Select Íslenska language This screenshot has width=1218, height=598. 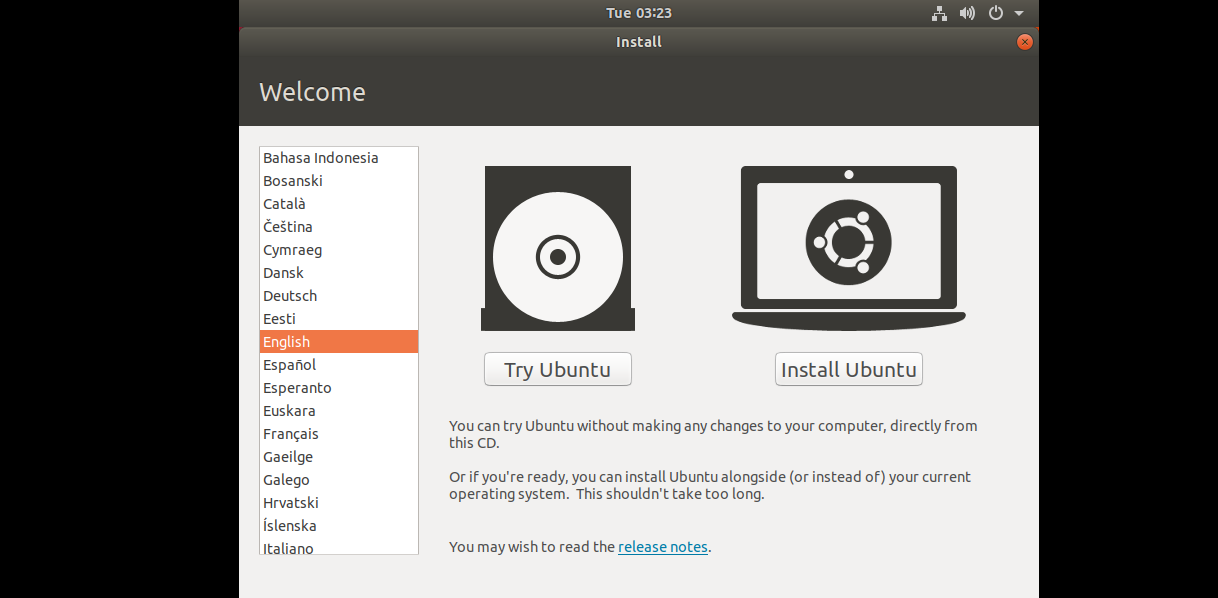click(339, 526)
